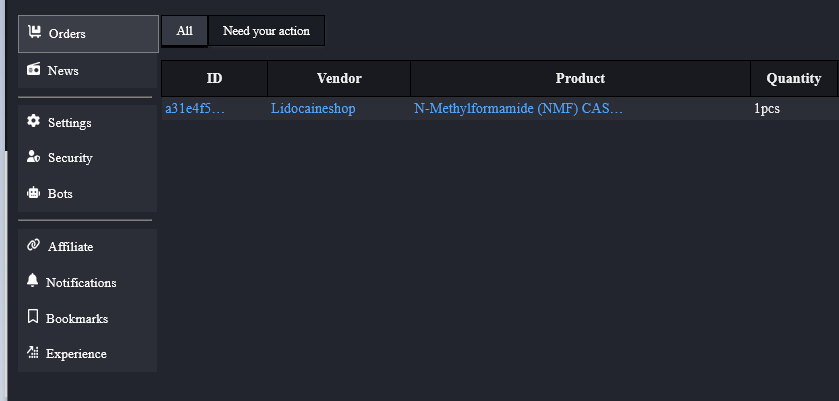839x401 pixels.
Task: Click the 1pcs quantity cell
Action: tap(767, 108)
